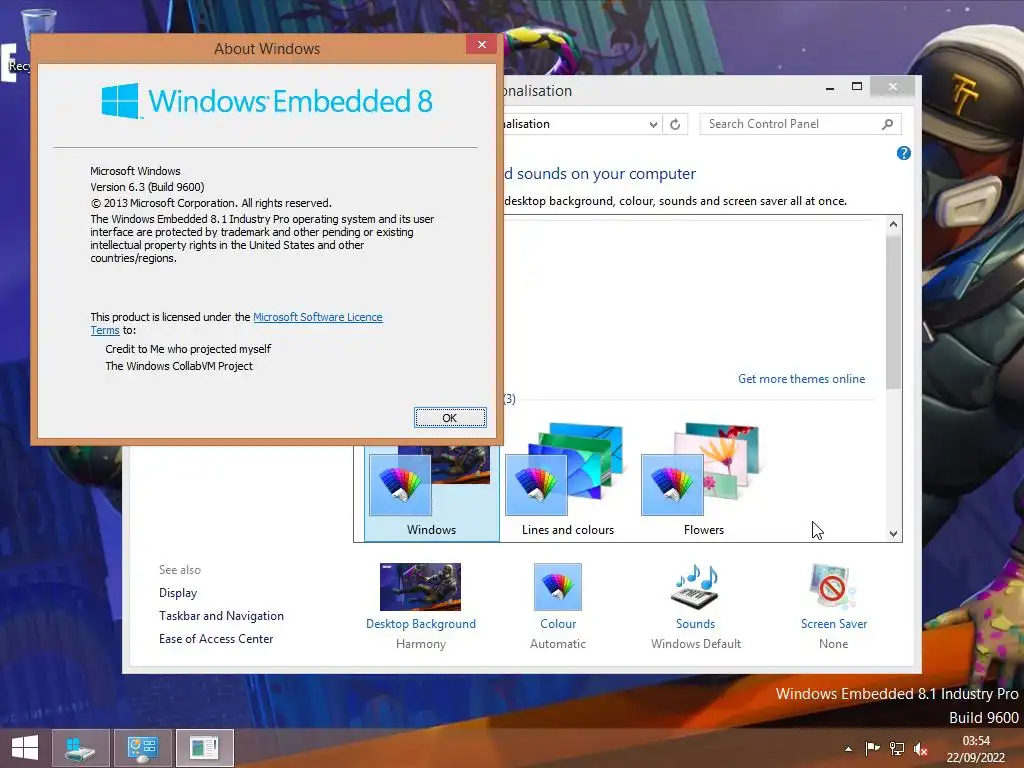Click theme list scroll down arrow
The height and width of the screenshot is (768, 1024).
tap(893, 534)
